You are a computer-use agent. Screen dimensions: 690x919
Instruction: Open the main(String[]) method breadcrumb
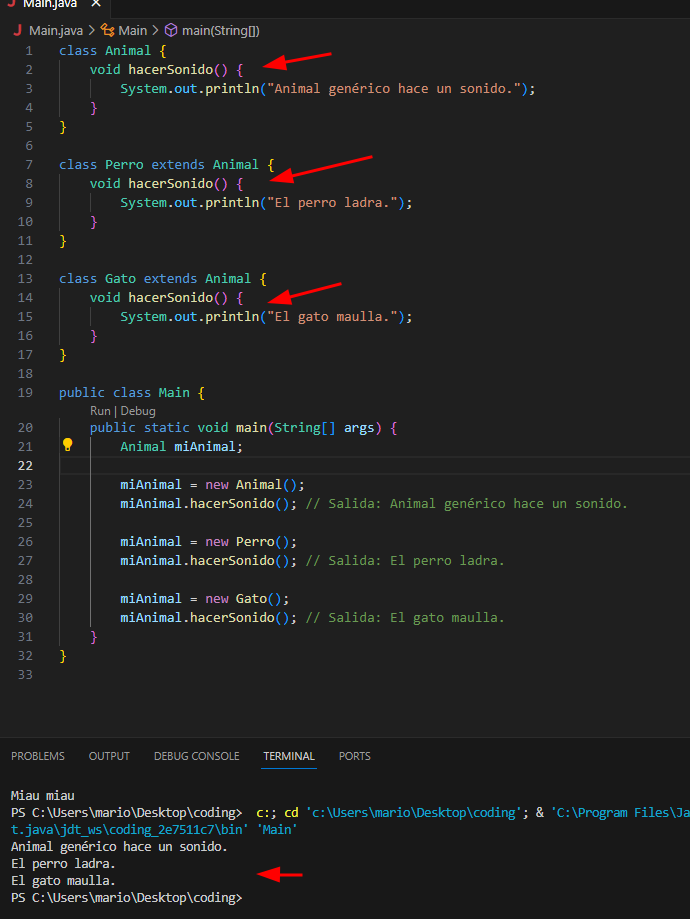[x=220, y=30]
